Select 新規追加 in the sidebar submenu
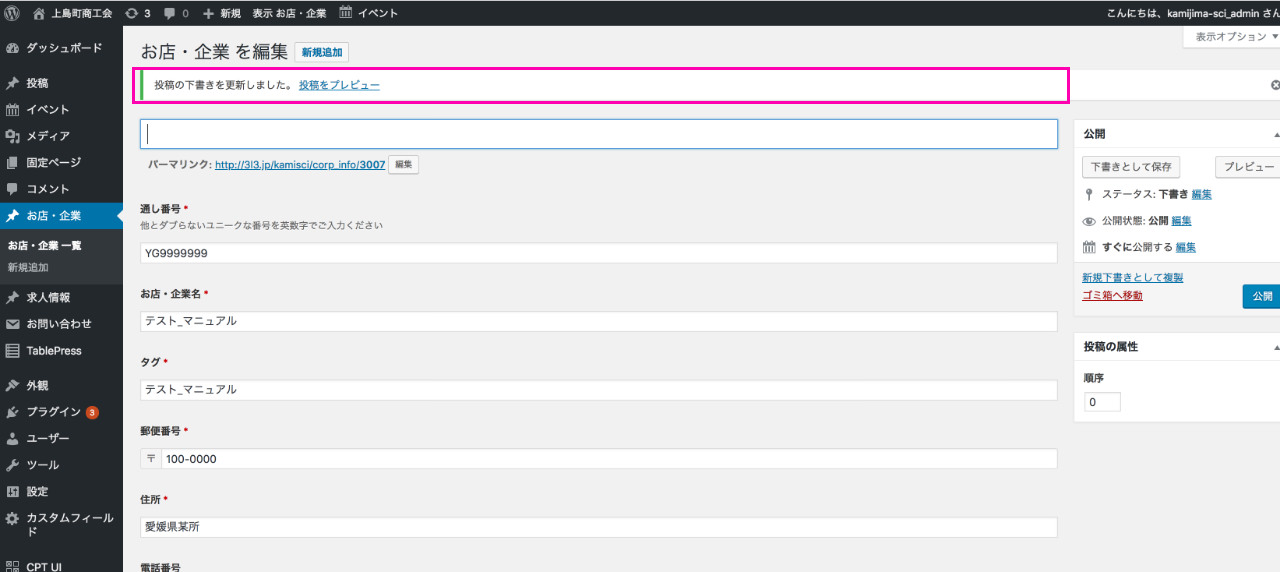Screen dimensions: 1280x572 click(x=28, y=268)
